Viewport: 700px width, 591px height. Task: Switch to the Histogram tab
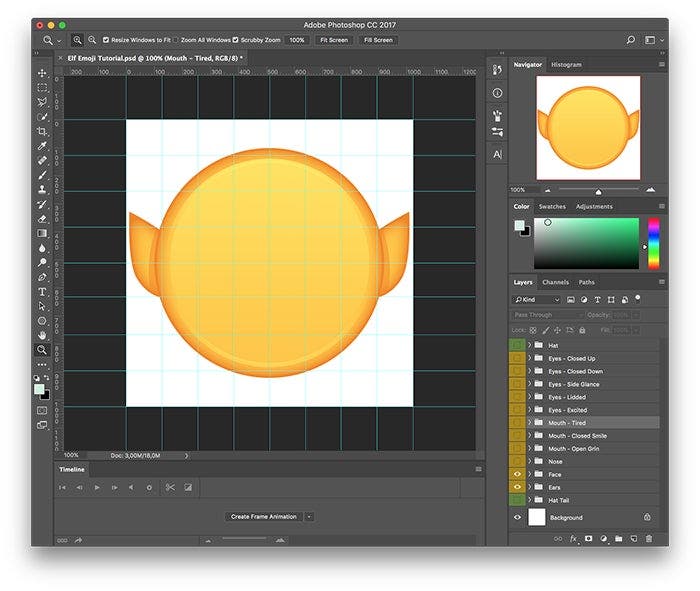[x=566, y=65]
